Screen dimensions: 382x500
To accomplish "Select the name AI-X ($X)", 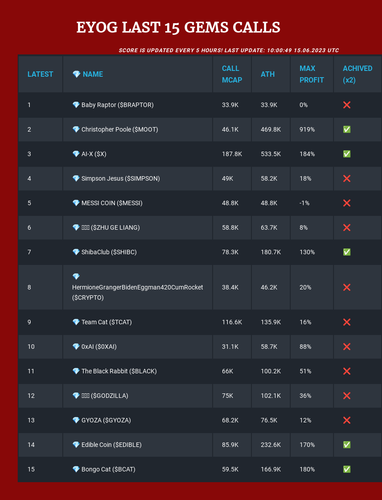I will [x=94, y=154].
